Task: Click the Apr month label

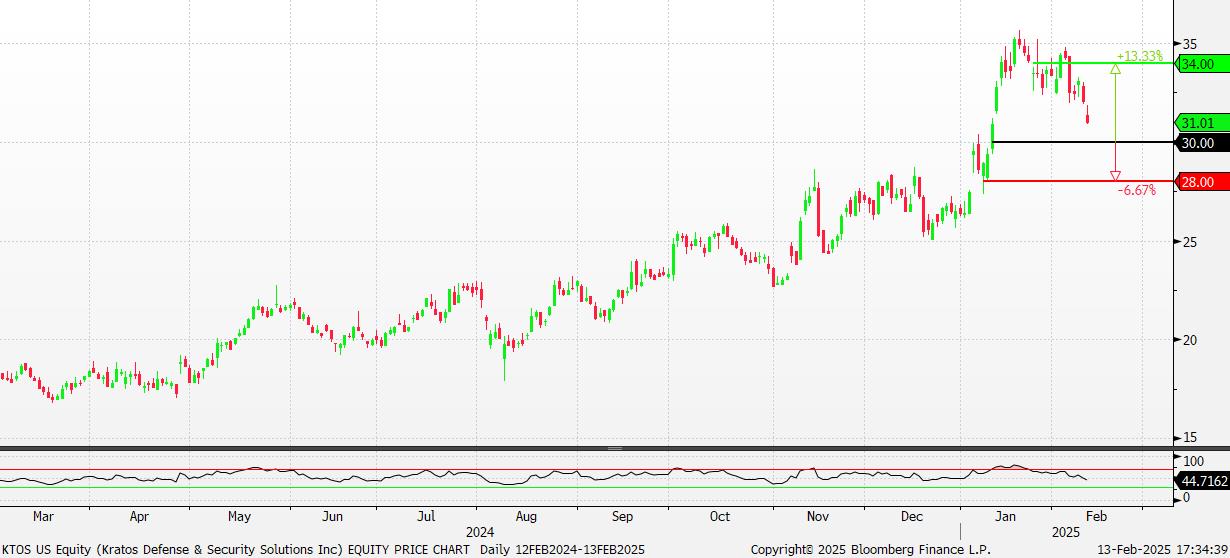Action: point(139,517)
